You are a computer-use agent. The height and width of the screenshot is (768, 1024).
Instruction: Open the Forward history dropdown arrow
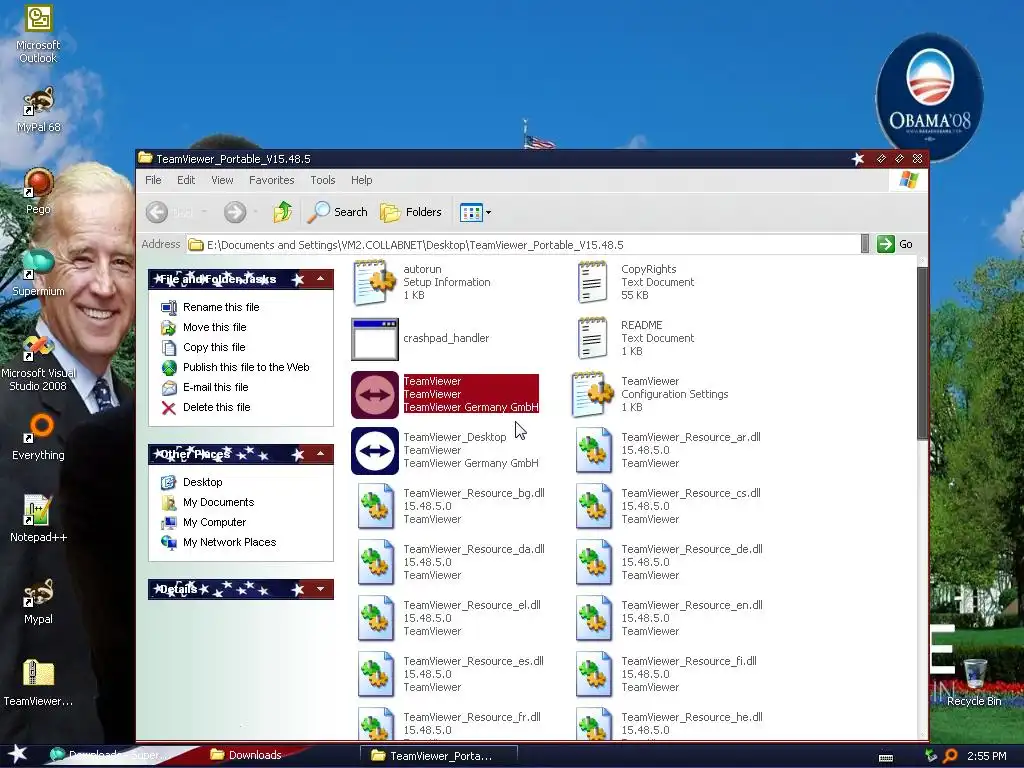point(255,212)
